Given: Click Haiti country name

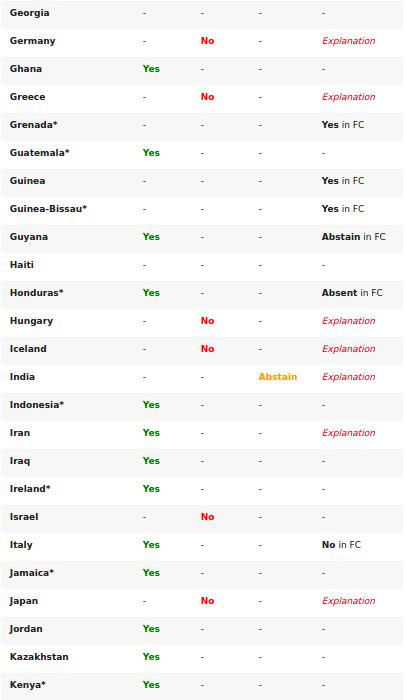Looking at the screenshot, I should [x=21, y=265].
